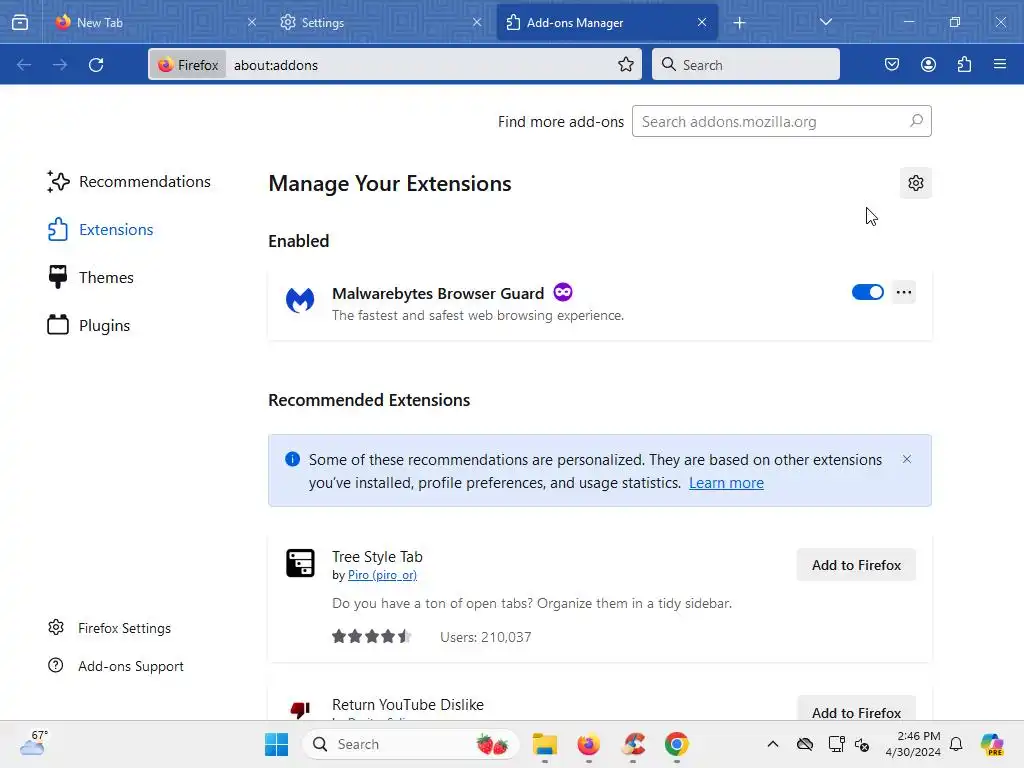This screenshot has width=1024, height=768.
Task: Select the Add-ons Manager tab
Action: 607,22
